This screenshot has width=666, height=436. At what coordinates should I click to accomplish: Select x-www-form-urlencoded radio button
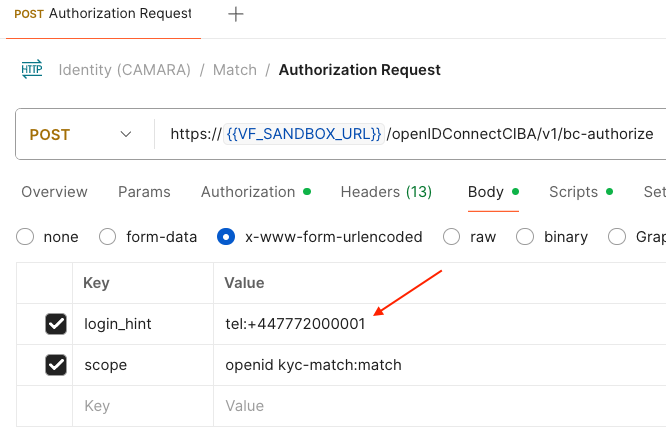point(226,237)
